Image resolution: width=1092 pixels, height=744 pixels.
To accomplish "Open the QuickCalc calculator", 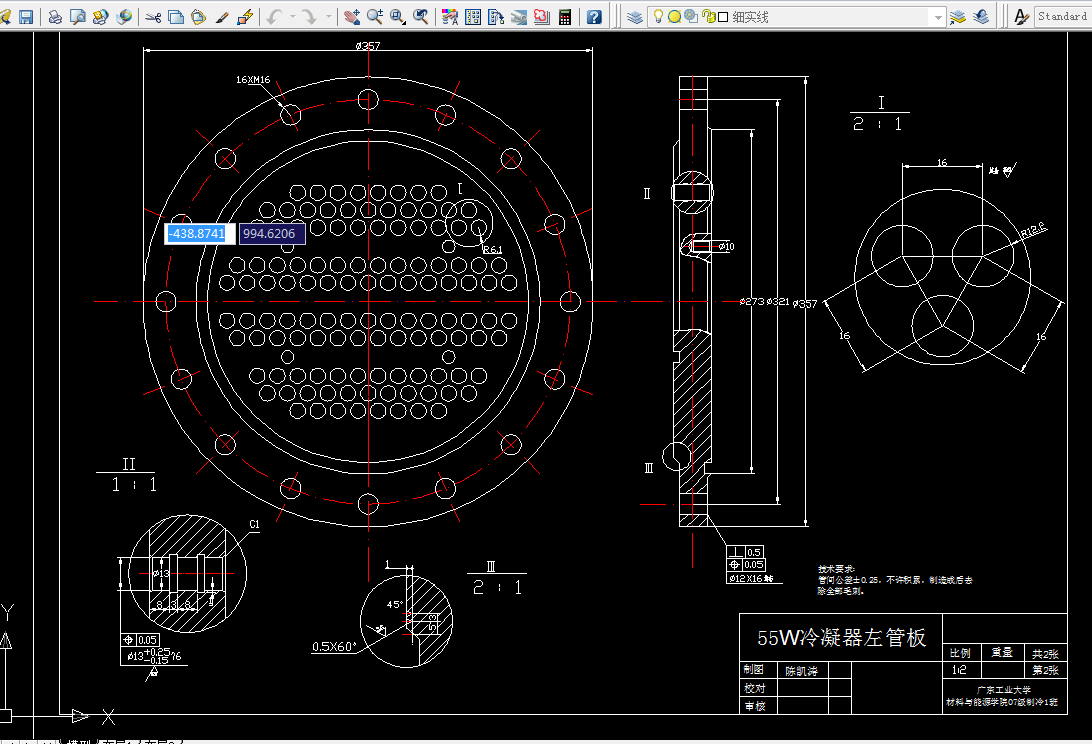I will click(565, 17).
